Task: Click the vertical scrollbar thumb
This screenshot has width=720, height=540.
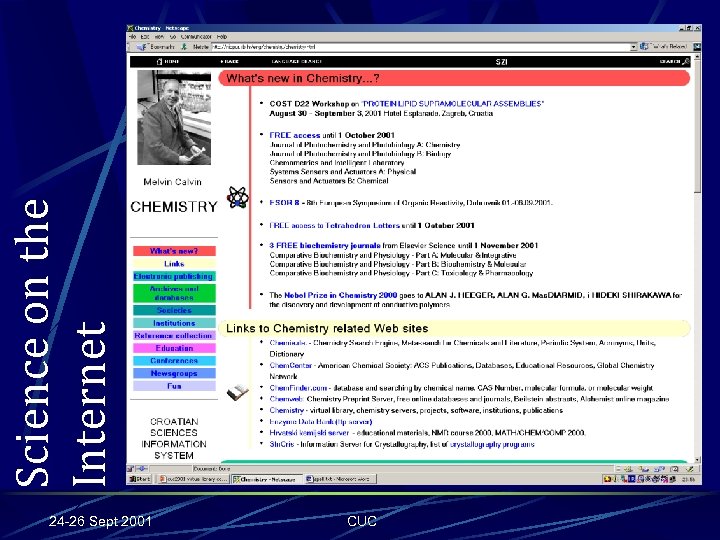Action: (x=697, y=127)
